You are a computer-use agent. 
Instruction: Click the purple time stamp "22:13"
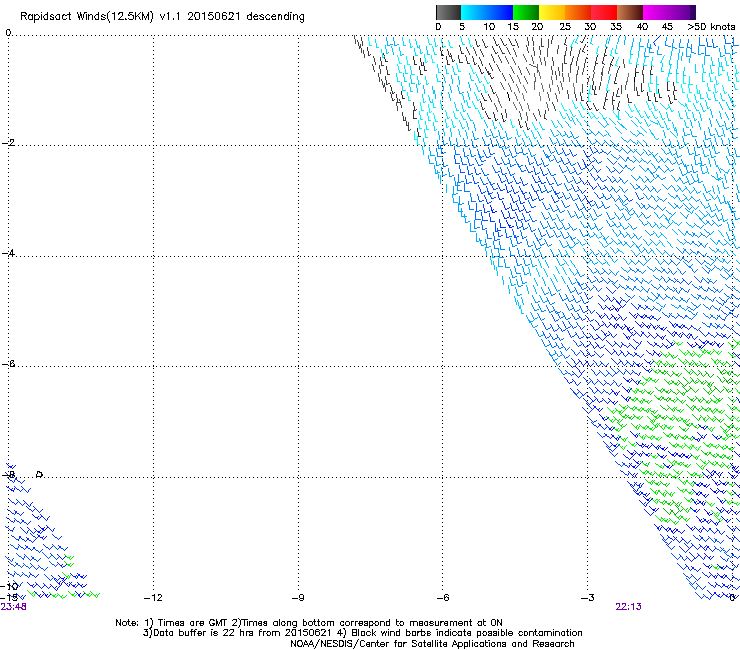[x=628, y=607]
